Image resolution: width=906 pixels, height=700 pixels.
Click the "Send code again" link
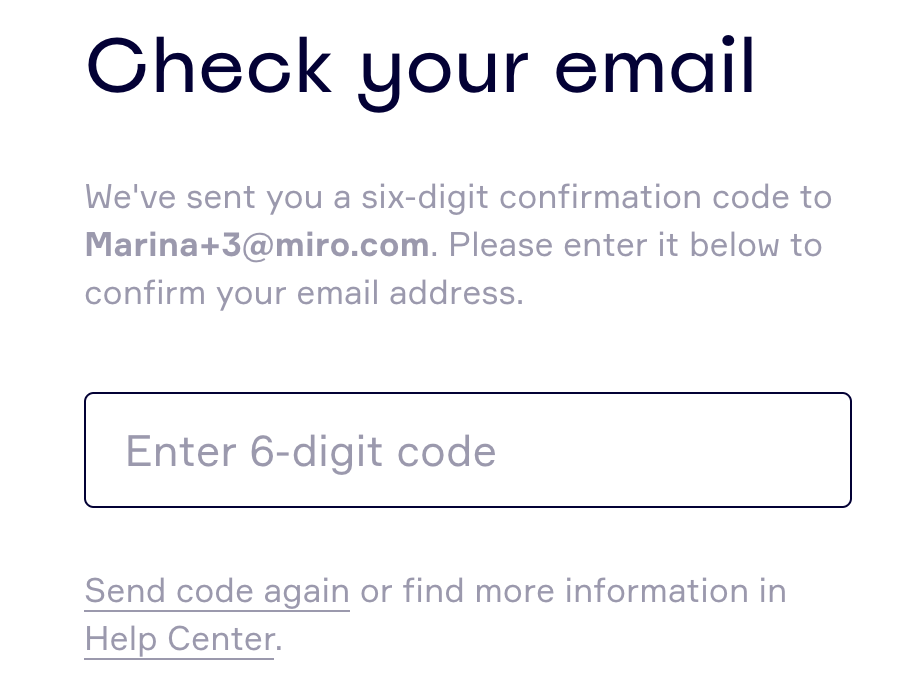tap(217, 591)
